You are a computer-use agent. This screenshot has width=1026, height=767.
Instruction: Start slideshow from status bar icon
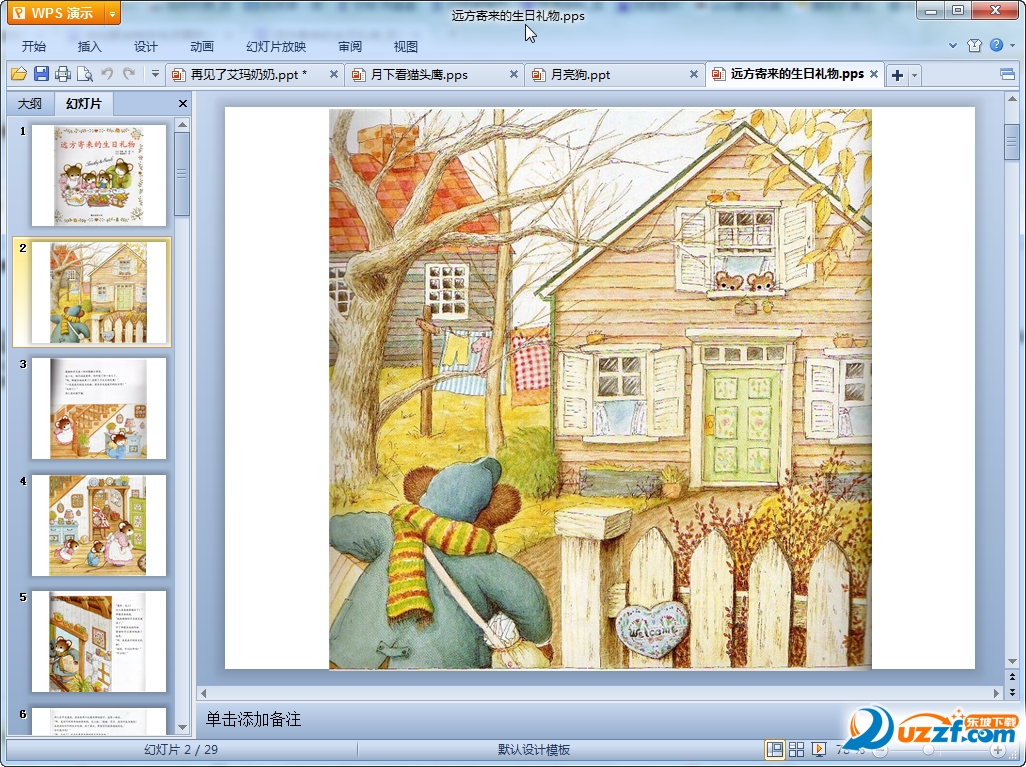tap(818, 749)
